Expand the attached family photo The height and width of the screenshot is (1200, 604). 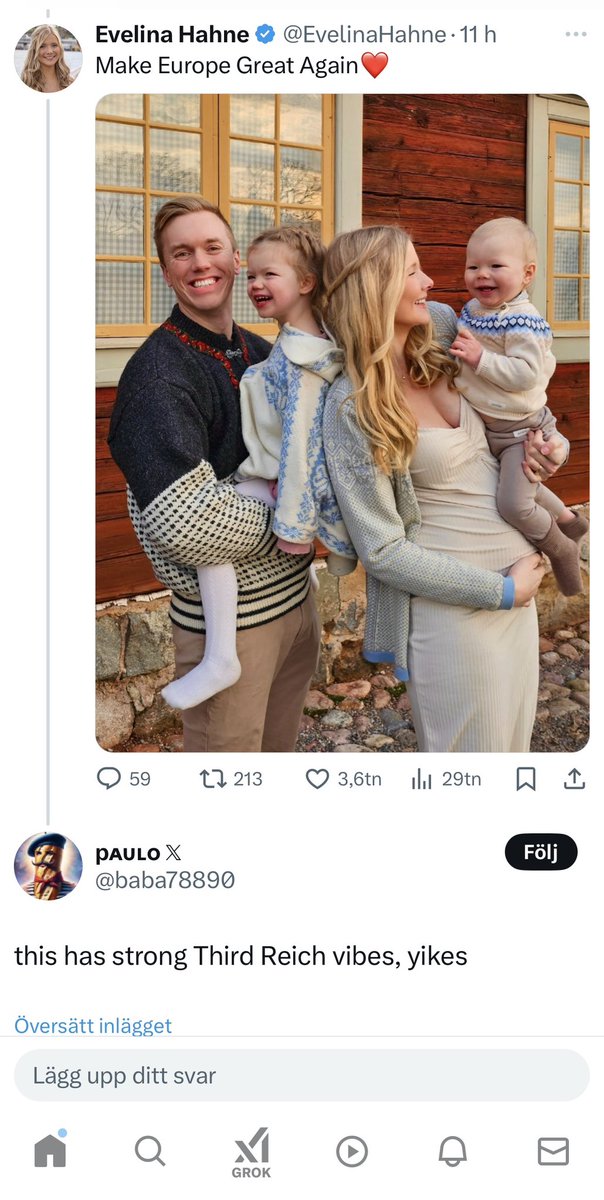pos(342,422)
